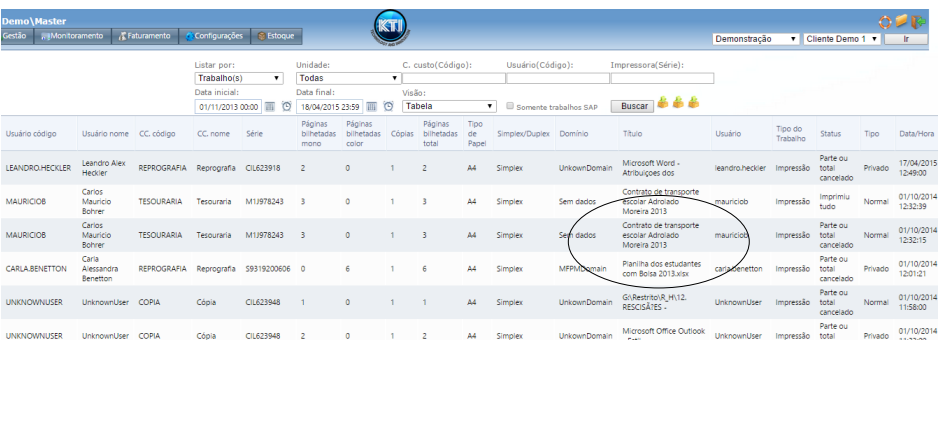Click Páginas bilhetadas total column header
This screenshot has height=435, width=943.
pyautogui.click(x=440, y=134)
